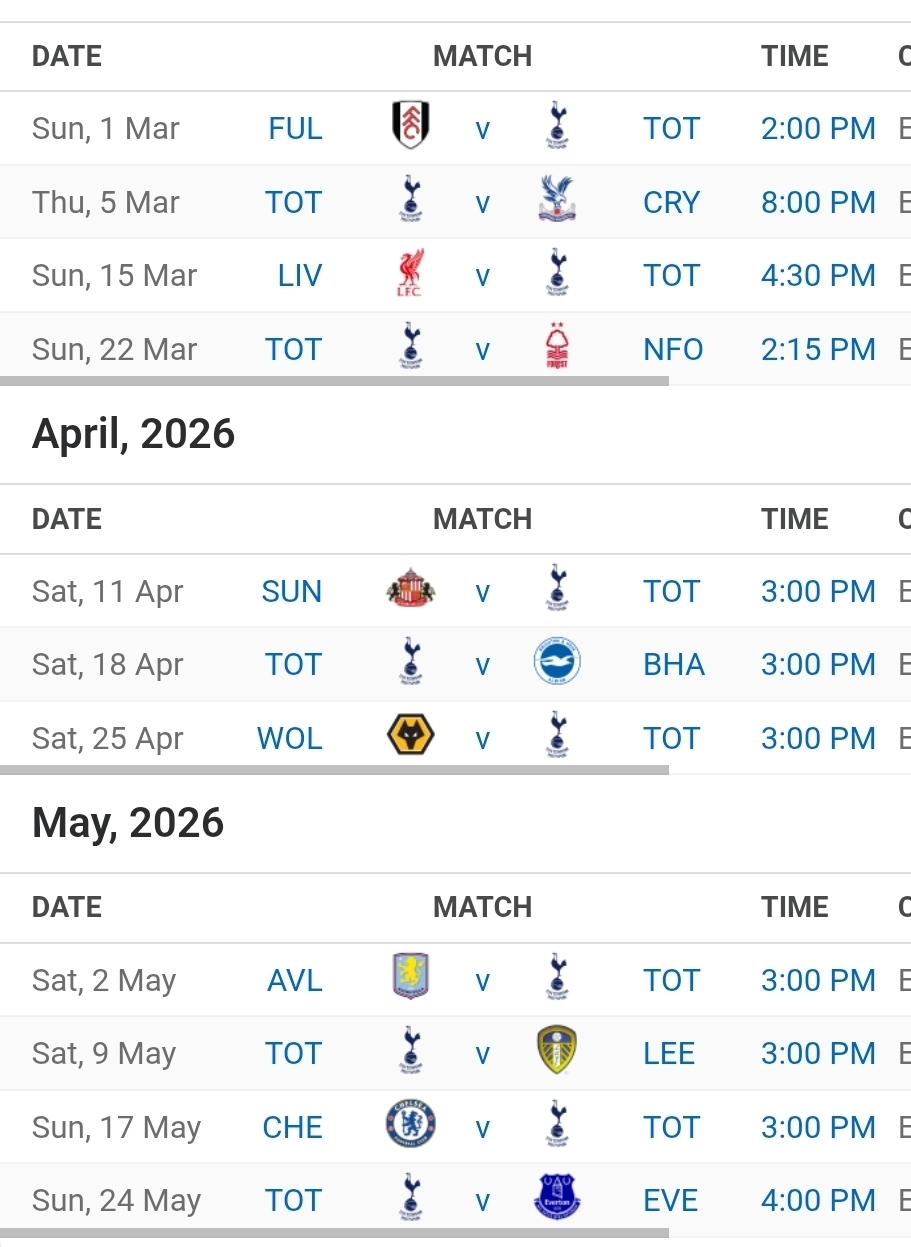This screenshot has height=1247, width=911.
Task: Open the FUL team link
Action: (x=295, y=128)
